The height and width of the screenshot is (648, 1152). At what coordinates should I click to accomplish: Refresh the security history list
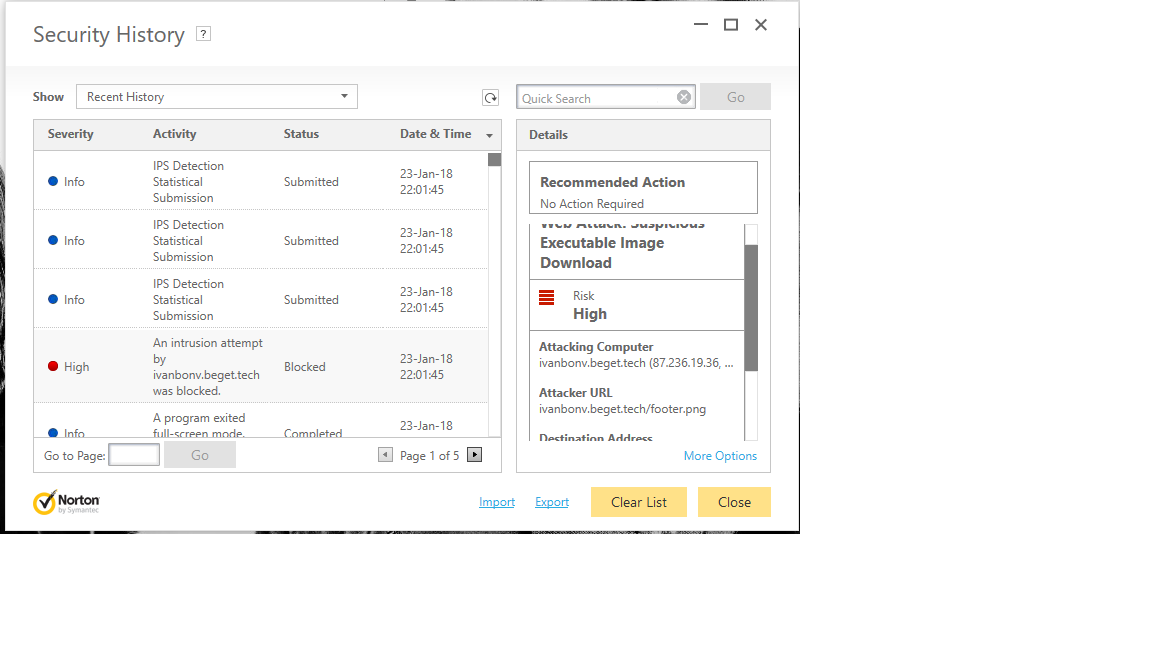coord(490,98)
